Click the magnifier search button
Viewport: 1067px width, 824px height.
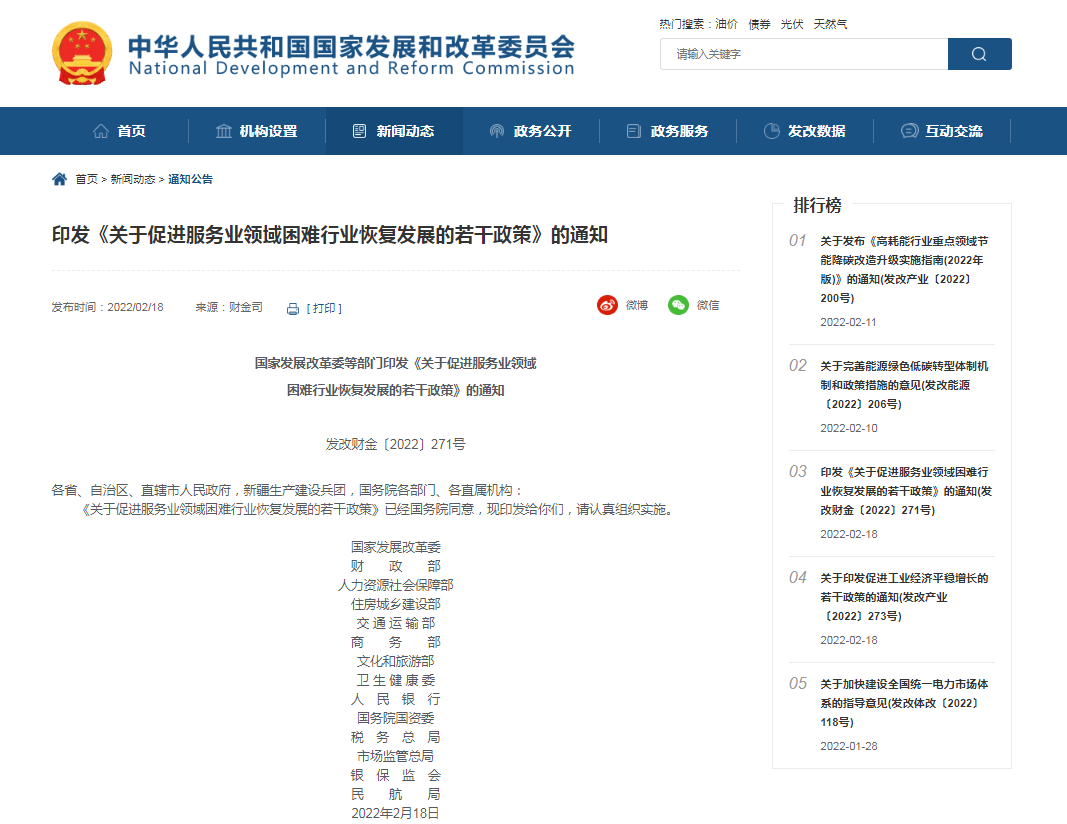[x=979, y=54]
